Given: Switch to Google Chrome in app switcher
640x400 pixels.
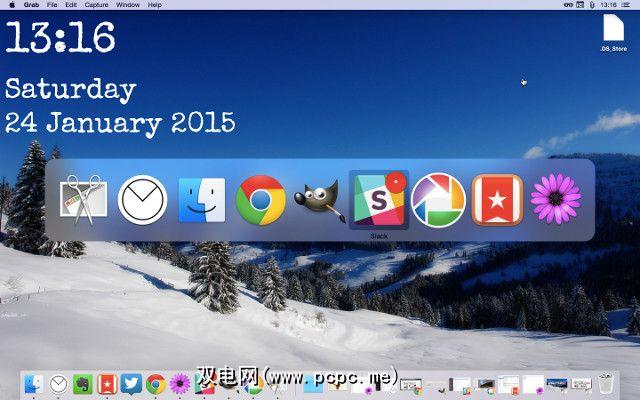Looking at the screenshot, I should tap(261, 200).
